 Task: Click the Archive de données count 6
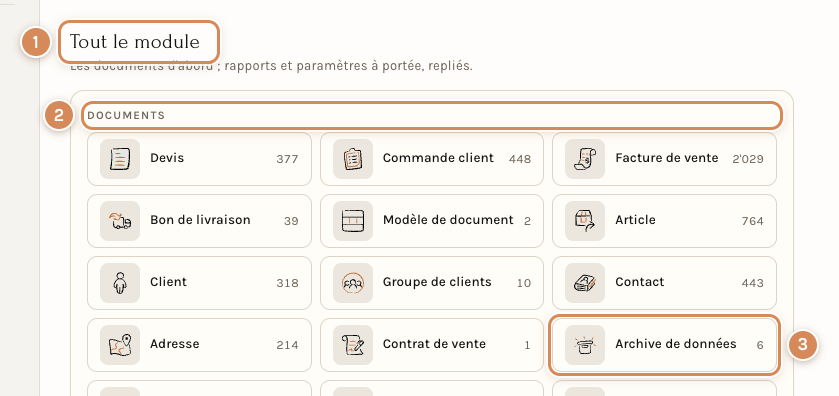760,345
